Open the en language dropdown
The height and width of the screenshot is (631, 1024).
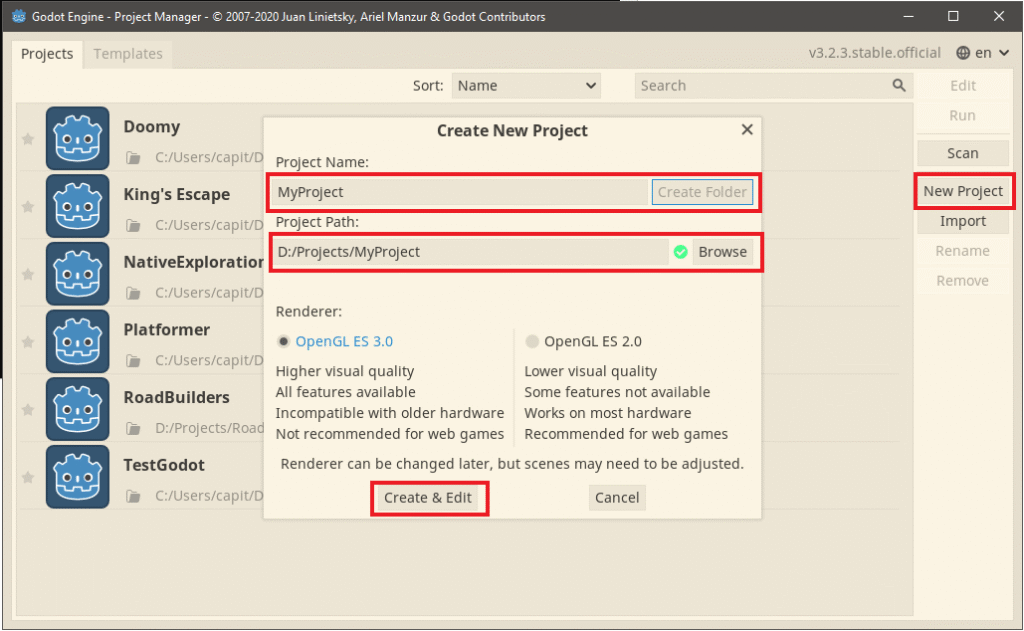coord(983,53)
